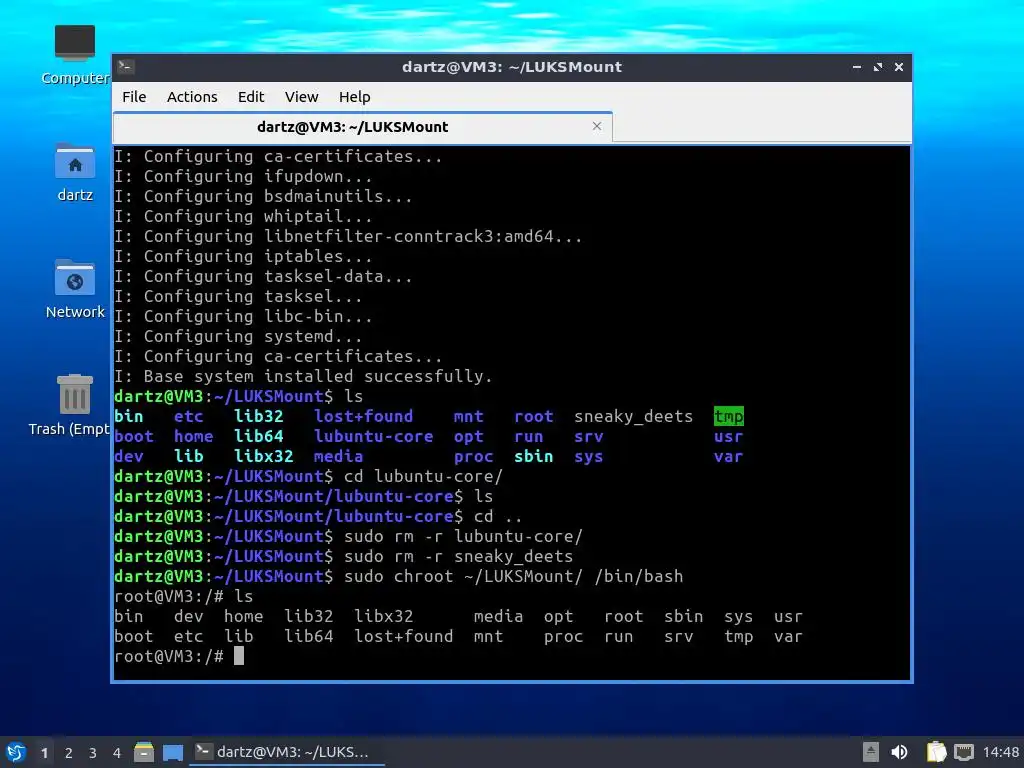Open the Computer desktop icon
The height and width of the screenshot is (768, 1024).
coord(74,55)
